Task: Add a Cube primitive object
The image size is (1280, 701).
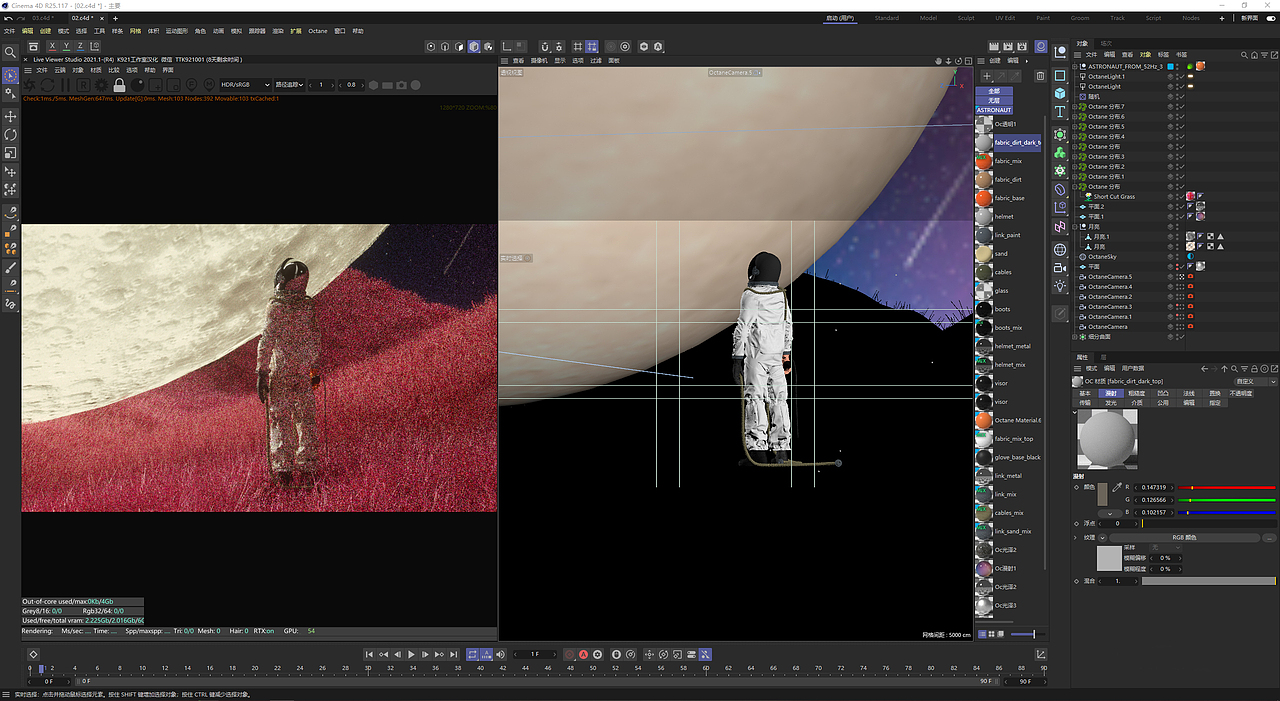Action: (1060, 93)
